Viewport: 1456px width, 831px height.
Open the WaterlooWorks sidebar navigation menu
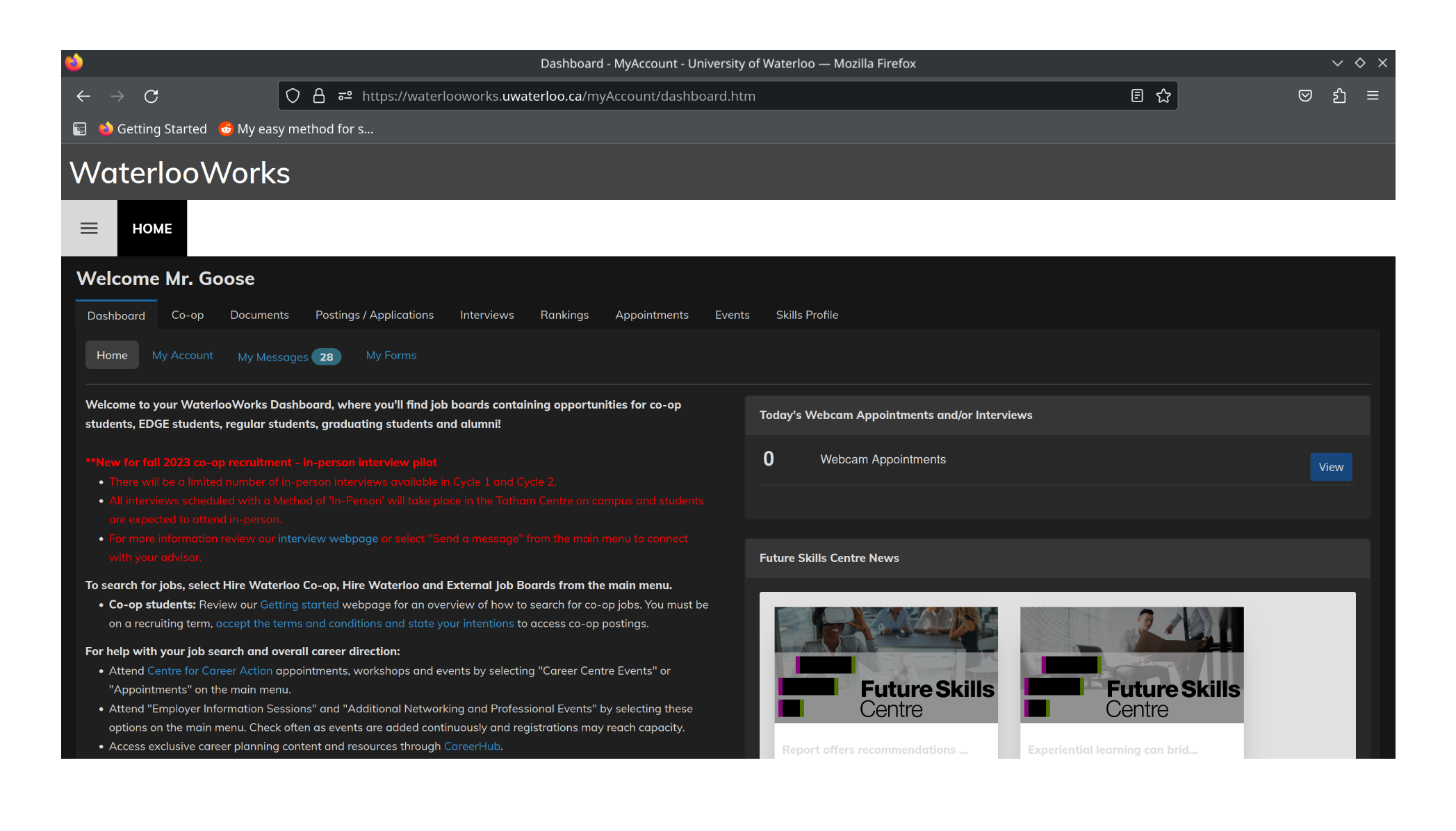[89, 228]
